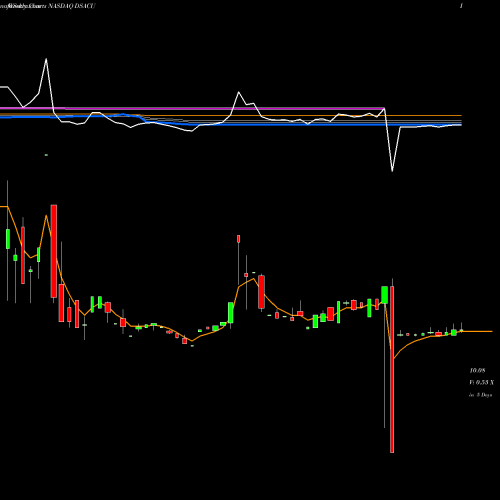Image resolution: width=500 pixels, height=500 pixels.
Task: Click the 'in 5 Days' label
Action: click(481, 395)
